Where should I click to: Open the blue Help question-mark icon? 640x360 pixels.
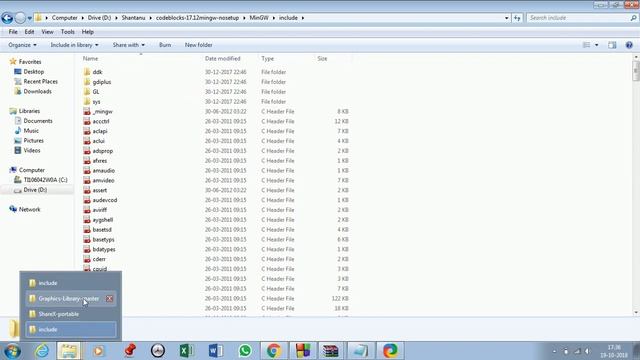pyautogui.click(x=629, y=45)
